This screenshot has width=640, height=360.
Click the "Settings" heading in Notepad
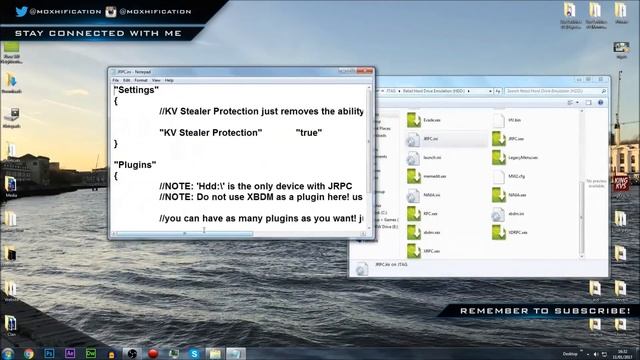(136, 90)
